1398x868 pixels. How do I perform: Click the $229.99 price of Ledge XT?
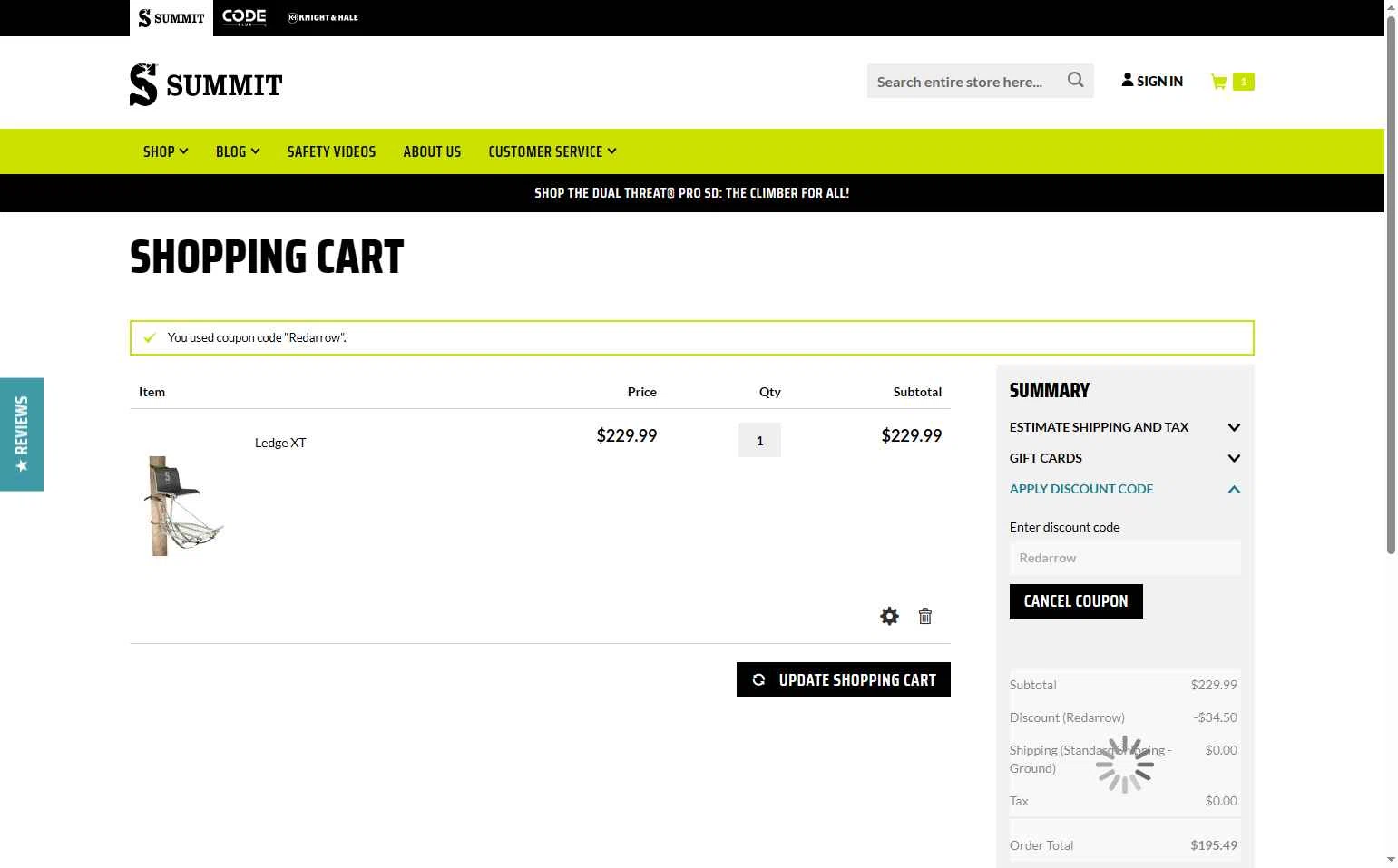[627, 435]
